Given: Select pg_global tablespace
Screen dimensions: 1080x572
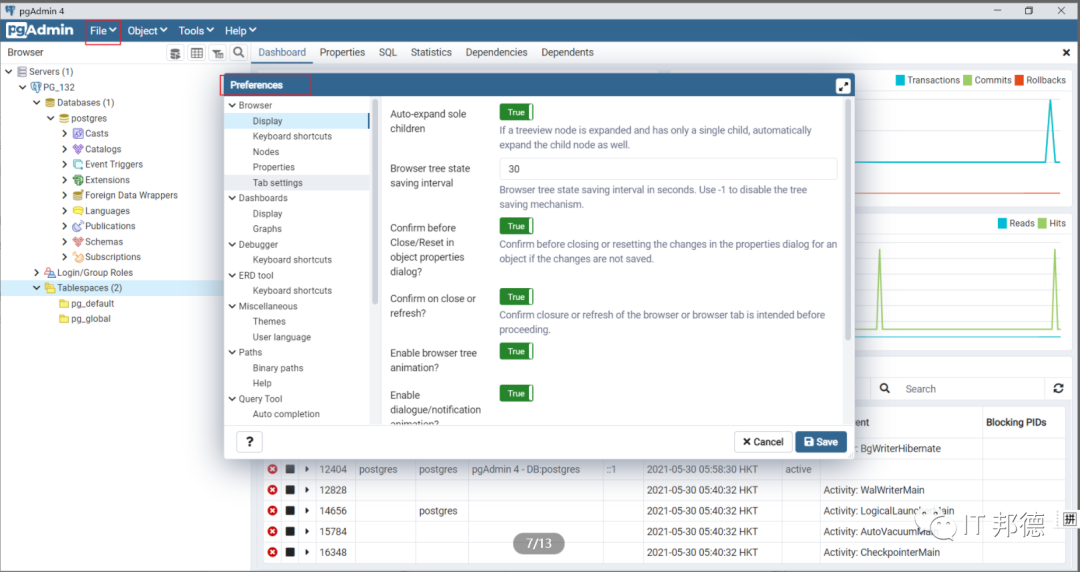Looking at the screenshot, I should (x=91, y=319).
